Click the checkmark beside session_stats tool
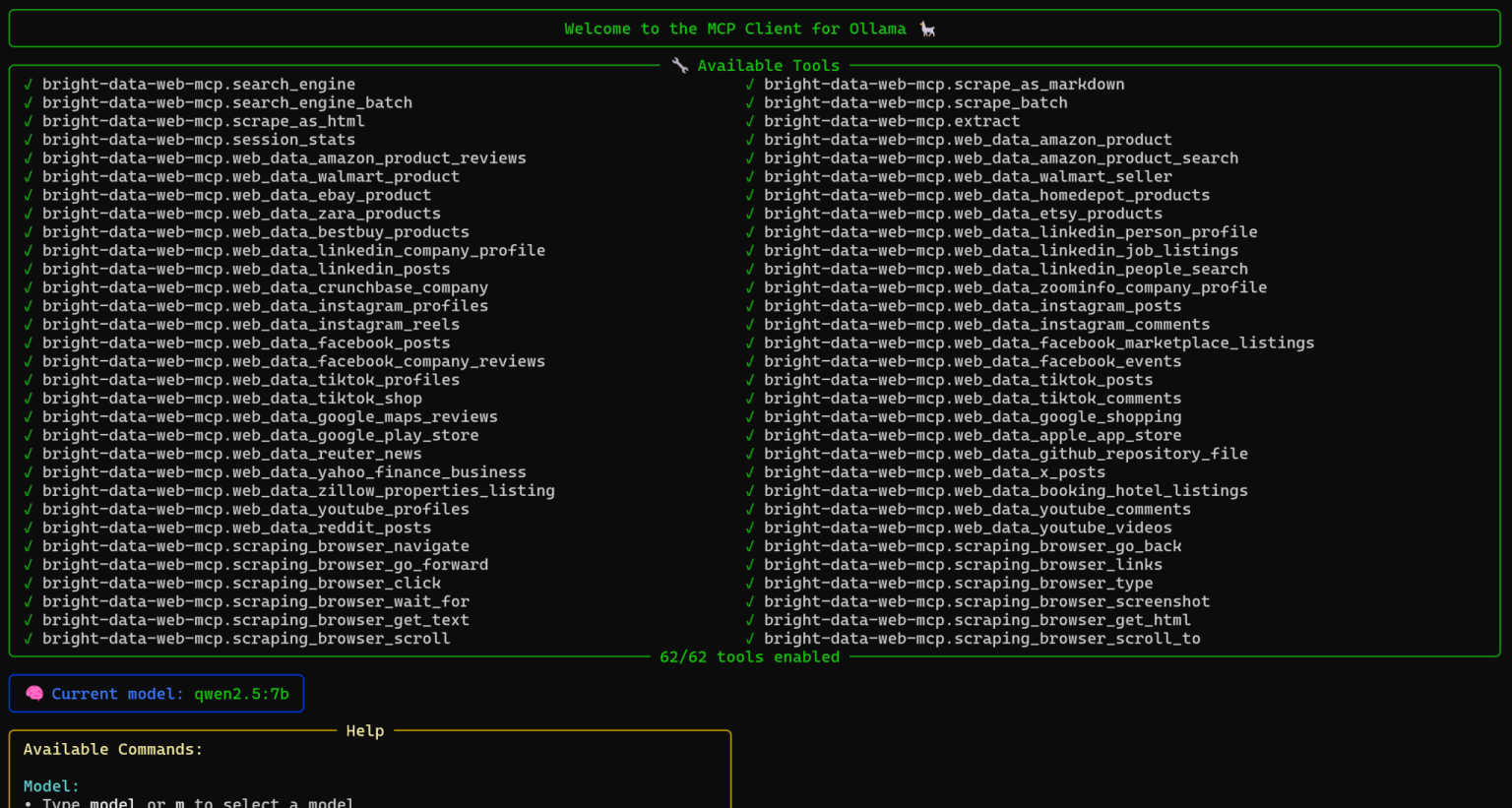This screenshot has width=1512, height=808. pyautogui.click(x=28, y=139)
